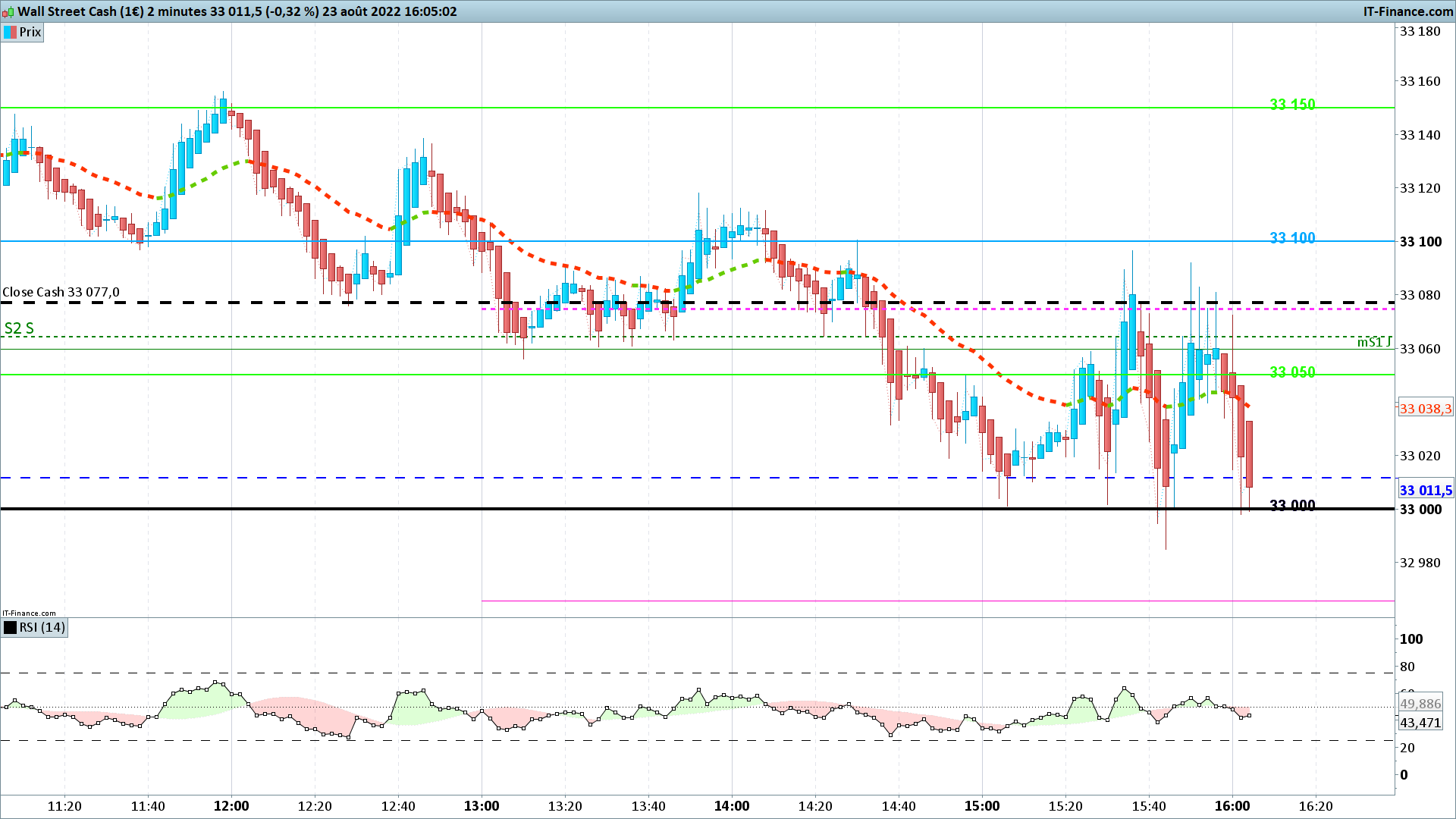The width and height of the screenshot is (1456, 819).
Task: Open the RSI (14) indicator label
Action: [42, 627]
